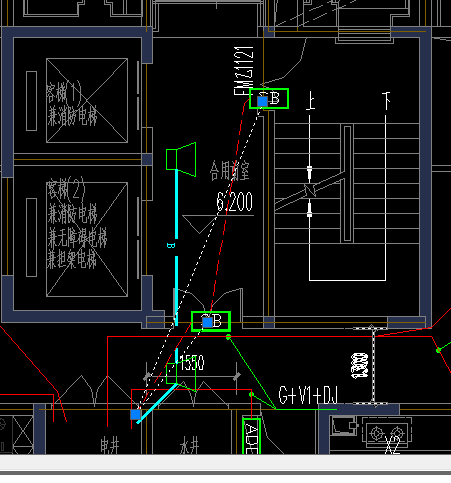Screen dimensions: 451x483
Task: Select the dimension text 1550
Action: [192, 363]
